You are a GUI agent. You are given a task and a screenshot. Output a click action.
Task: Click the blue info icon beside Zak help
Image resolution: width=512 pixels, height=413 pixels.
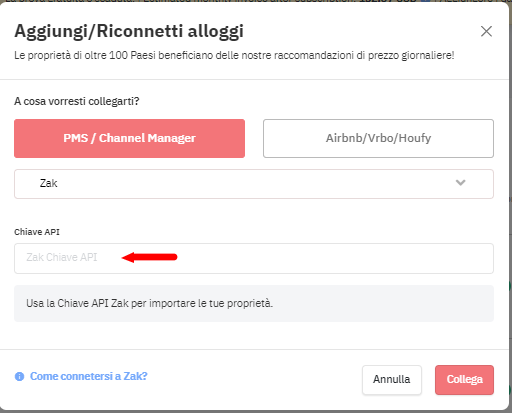tap(19, 376)
